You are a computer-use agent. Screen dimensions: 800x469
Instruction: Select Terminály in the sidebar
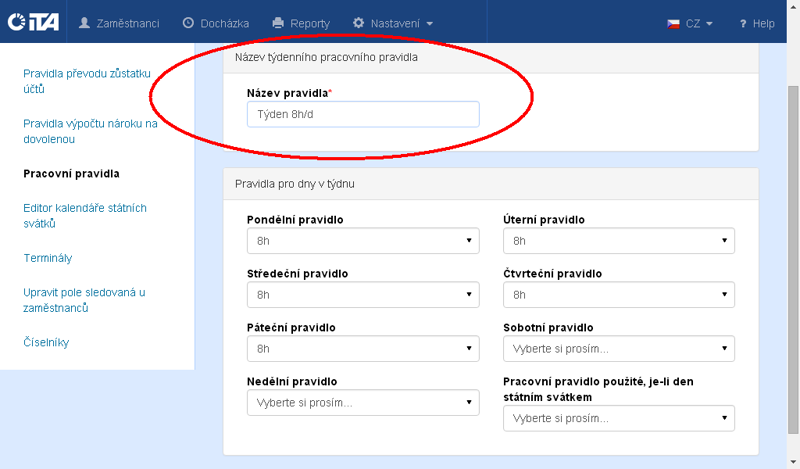[48, 258]
